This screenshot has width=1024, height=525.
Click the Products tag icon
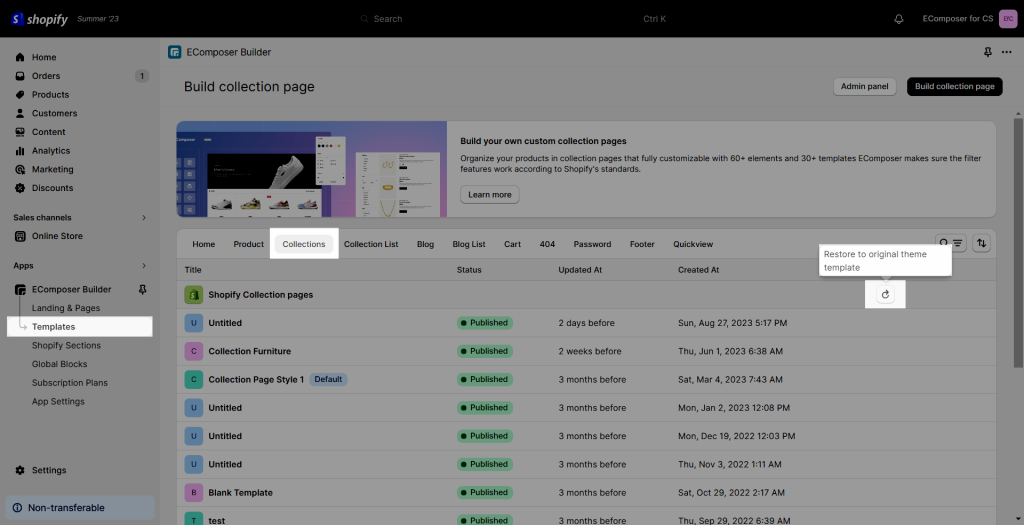pos(20,95)
